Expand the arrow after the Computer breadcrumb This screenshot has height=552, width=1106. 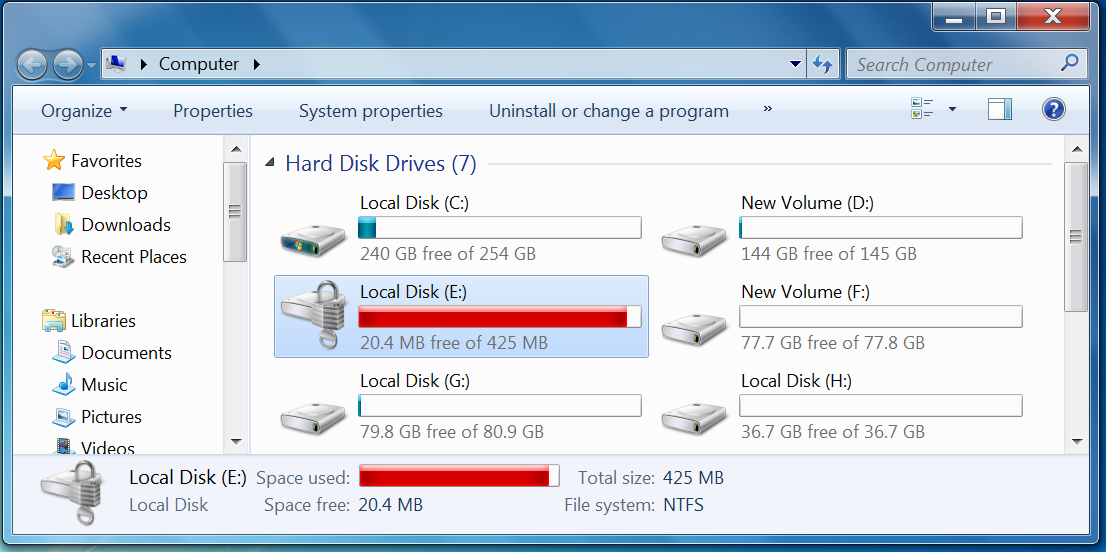256,64
